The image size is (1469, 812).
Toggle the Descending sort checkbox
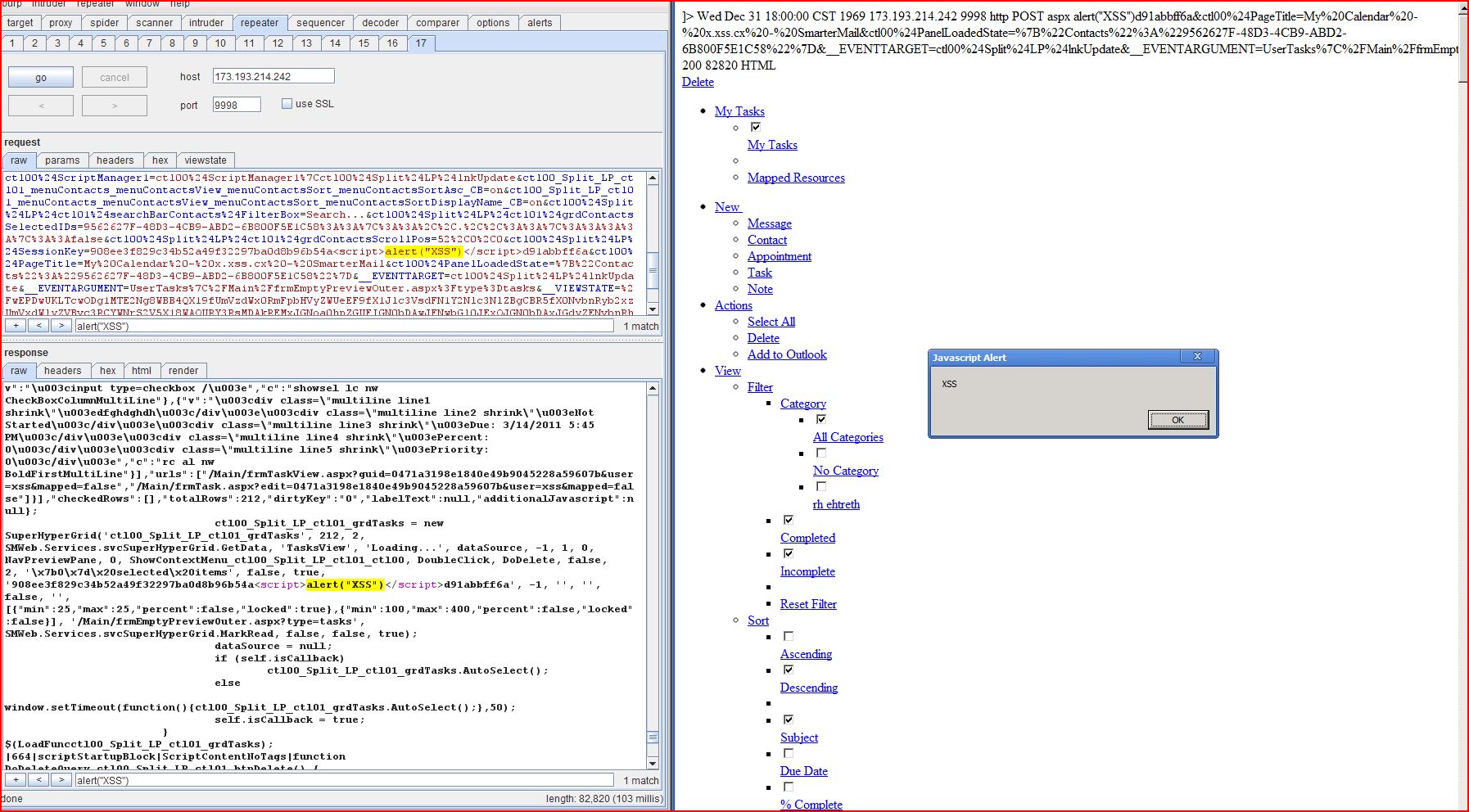(789, 670)
